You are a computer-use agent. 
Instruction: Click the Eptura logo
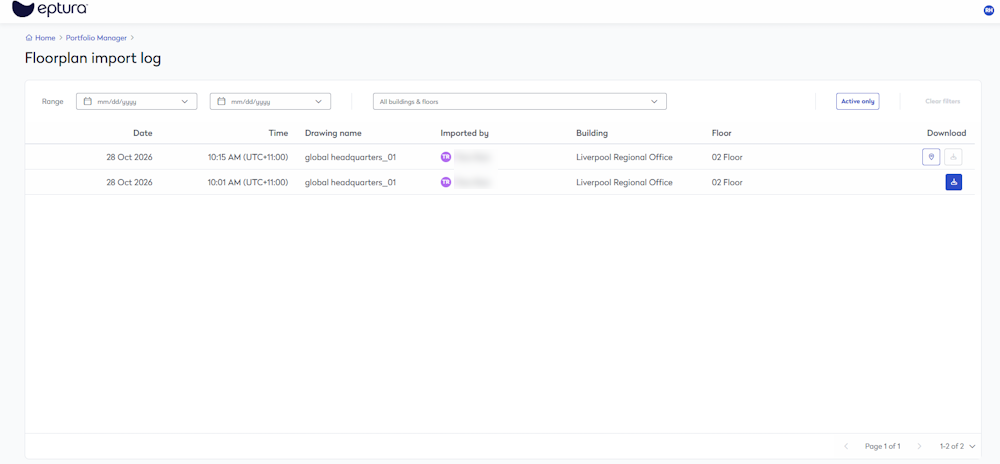[x=50, y=9]
